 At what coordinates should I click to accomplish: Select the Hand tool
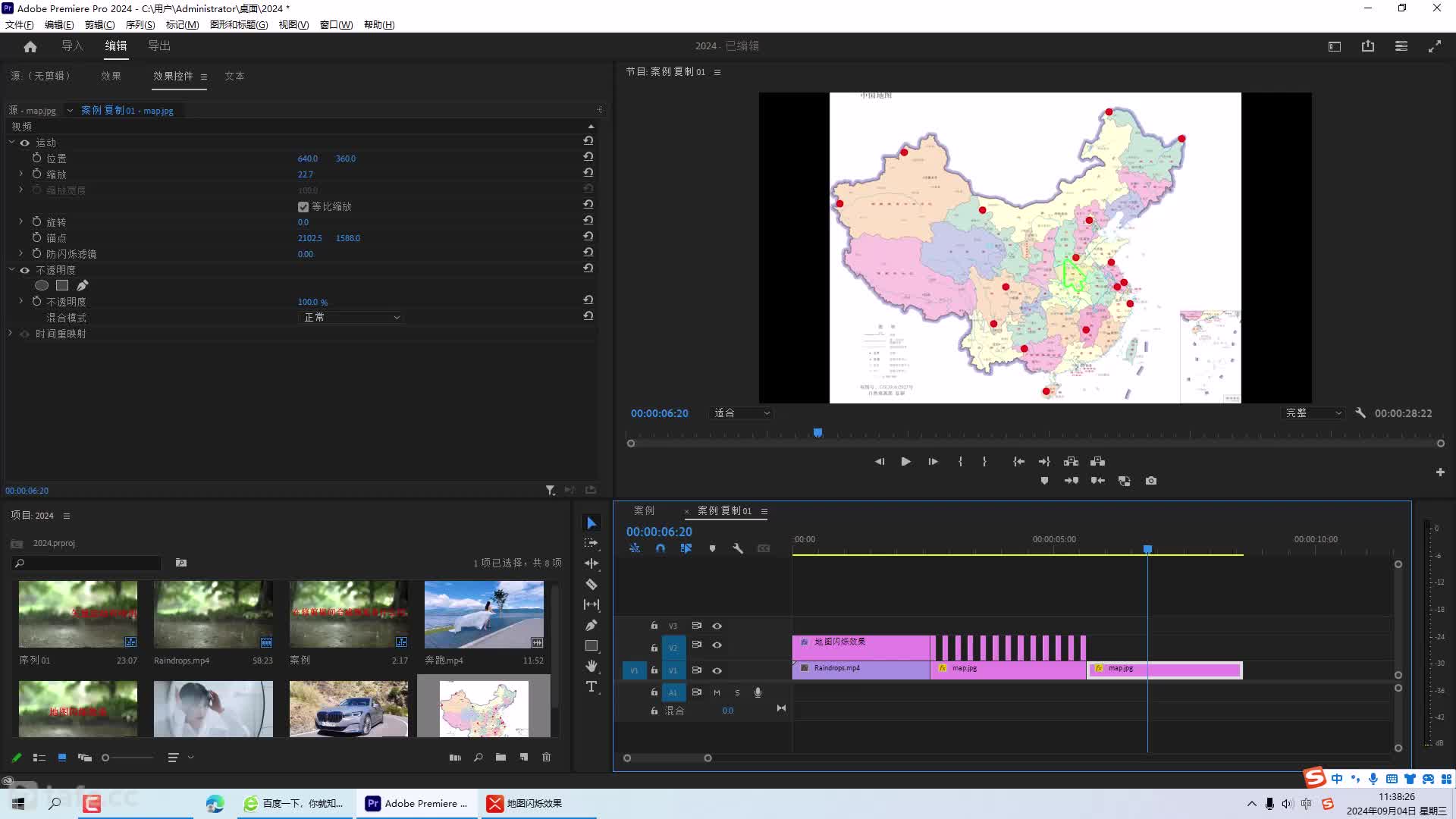tap(591, 666)
